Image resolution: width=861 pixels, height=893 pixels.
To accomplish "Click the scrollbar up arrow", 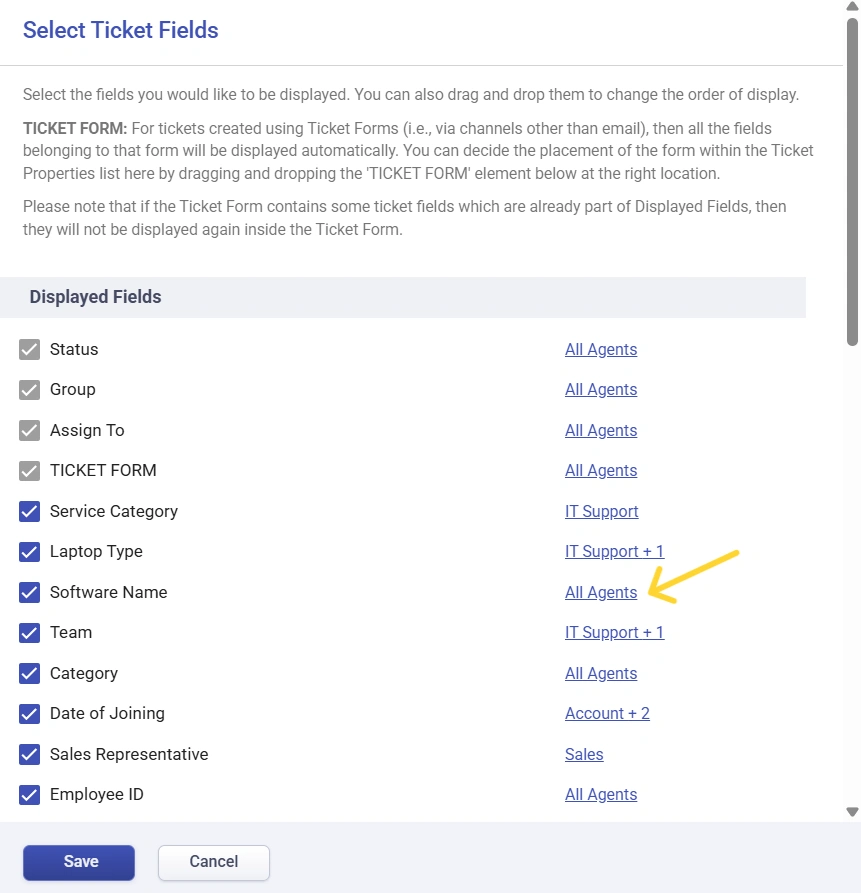I will (852, 6).
